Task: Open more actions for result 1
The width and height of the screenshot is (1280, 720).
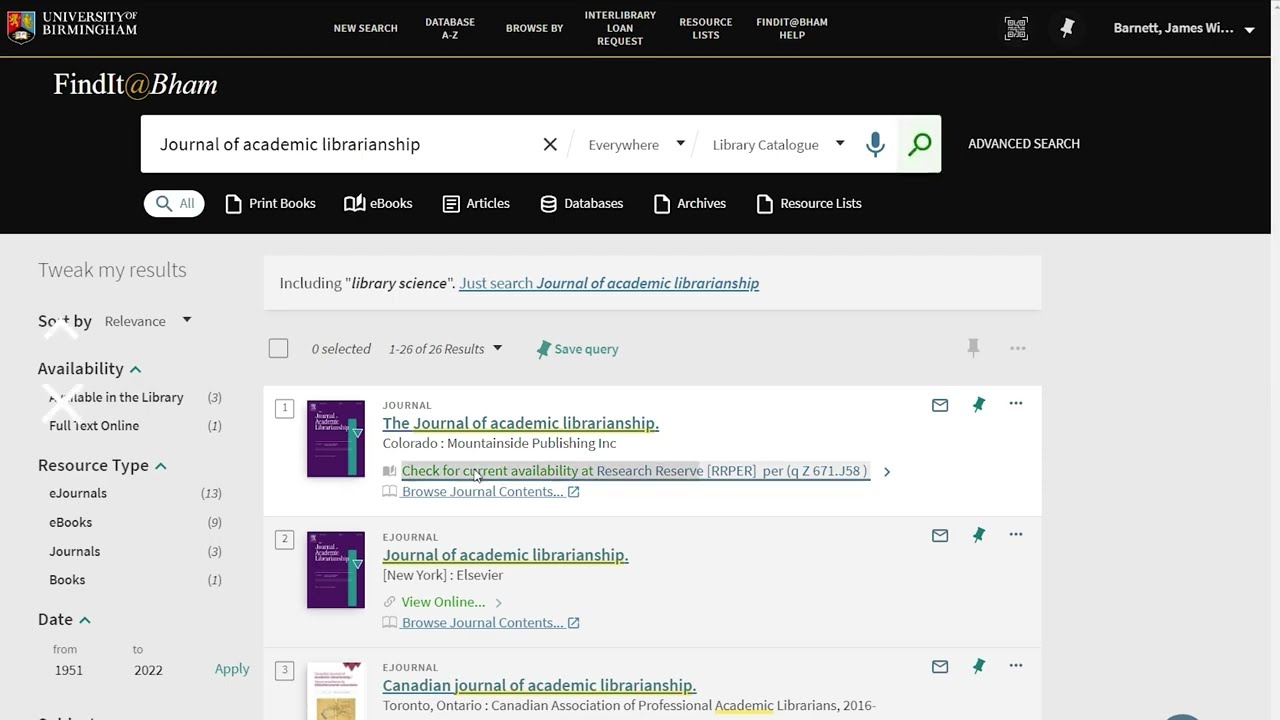Action: coord(1016,404)
